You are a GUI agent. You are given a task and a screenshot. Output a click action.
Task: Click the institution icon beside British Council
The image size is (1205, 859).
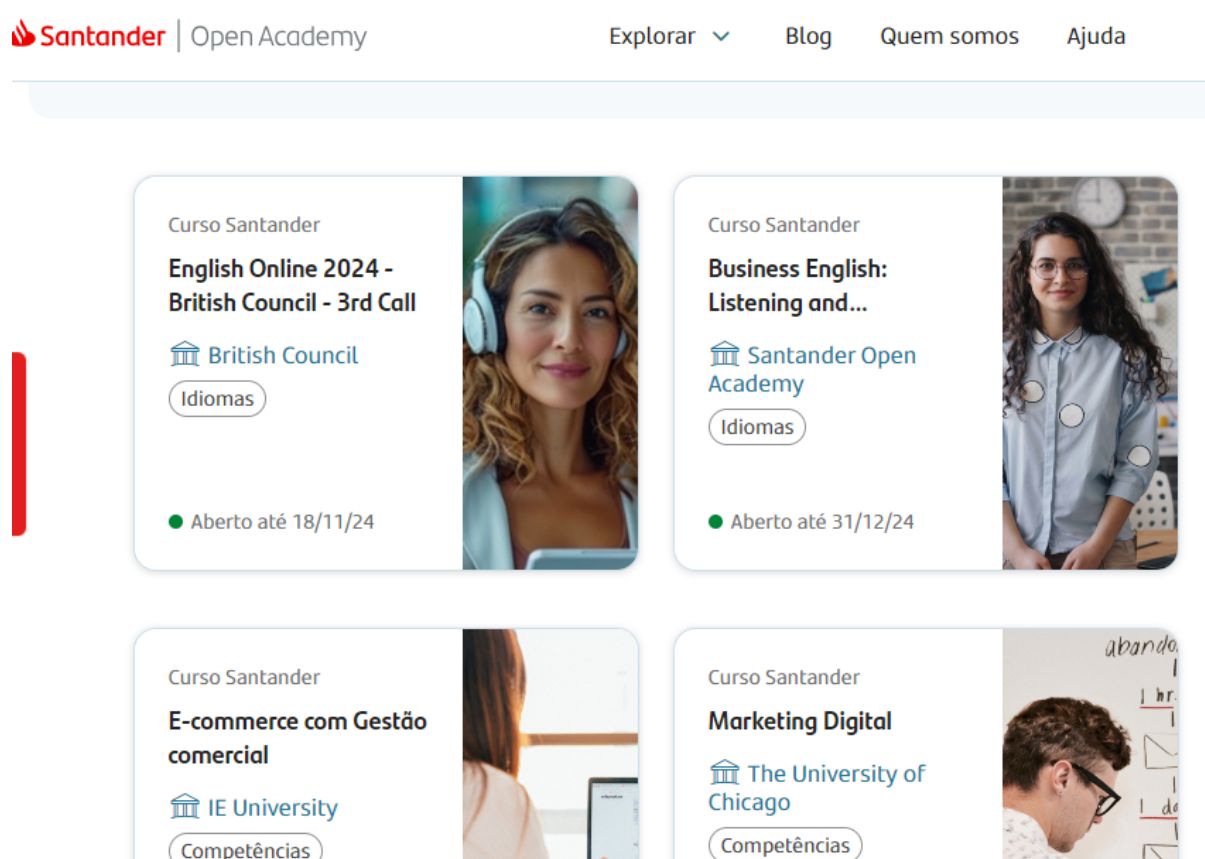[x=185, y=355]
